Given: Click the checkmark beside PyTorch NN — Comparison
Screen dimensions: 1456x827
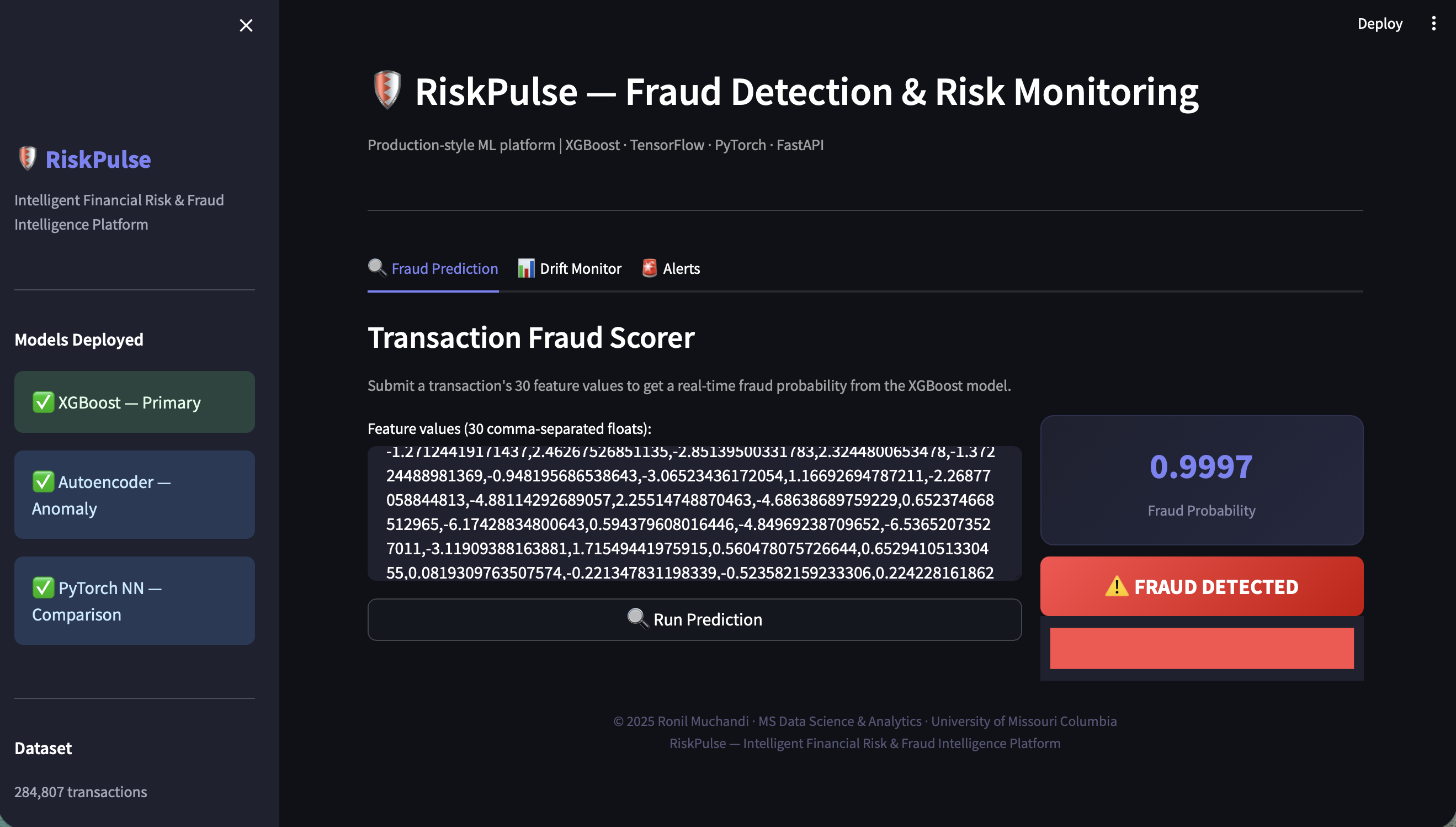Looking at the screenshot, I should click(x=43, y=587).
